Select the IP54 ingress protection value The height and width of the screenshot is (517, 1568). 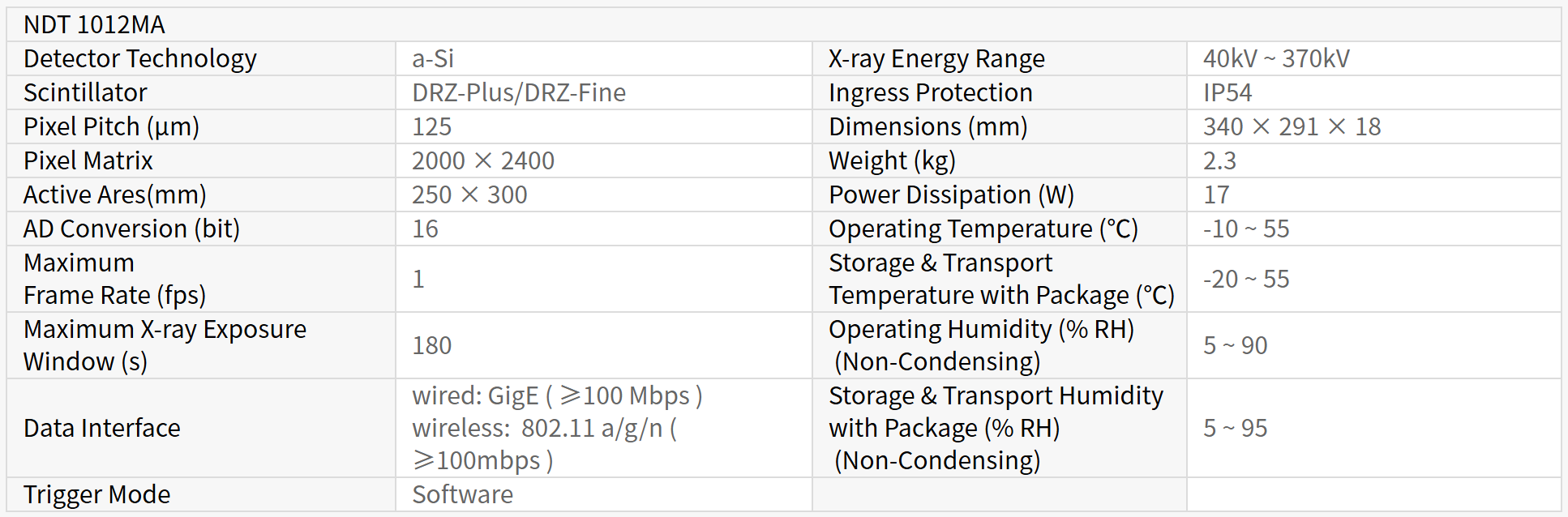tap(1227, 93)
